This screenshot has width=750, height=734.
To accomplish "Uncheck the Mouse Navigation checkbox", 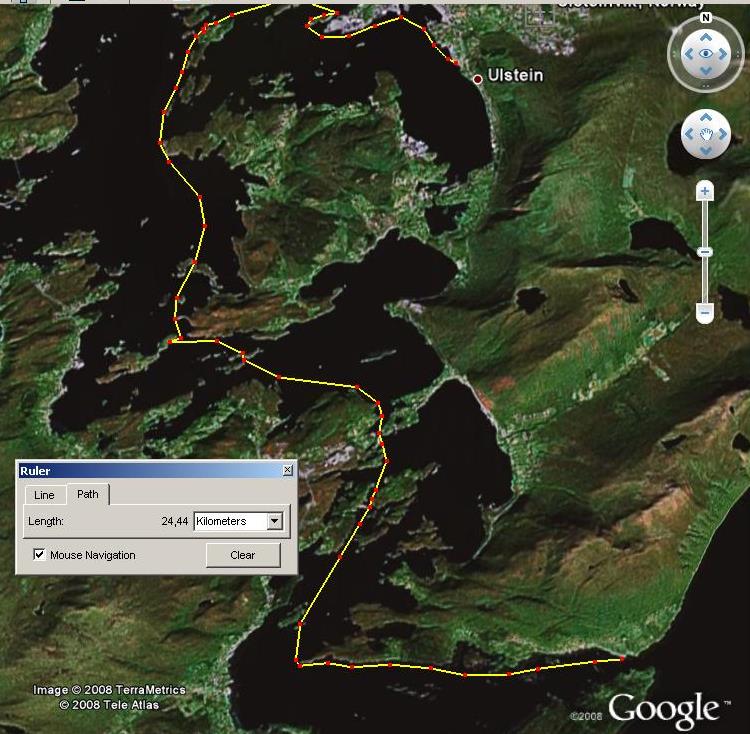I will coord(39,555).
